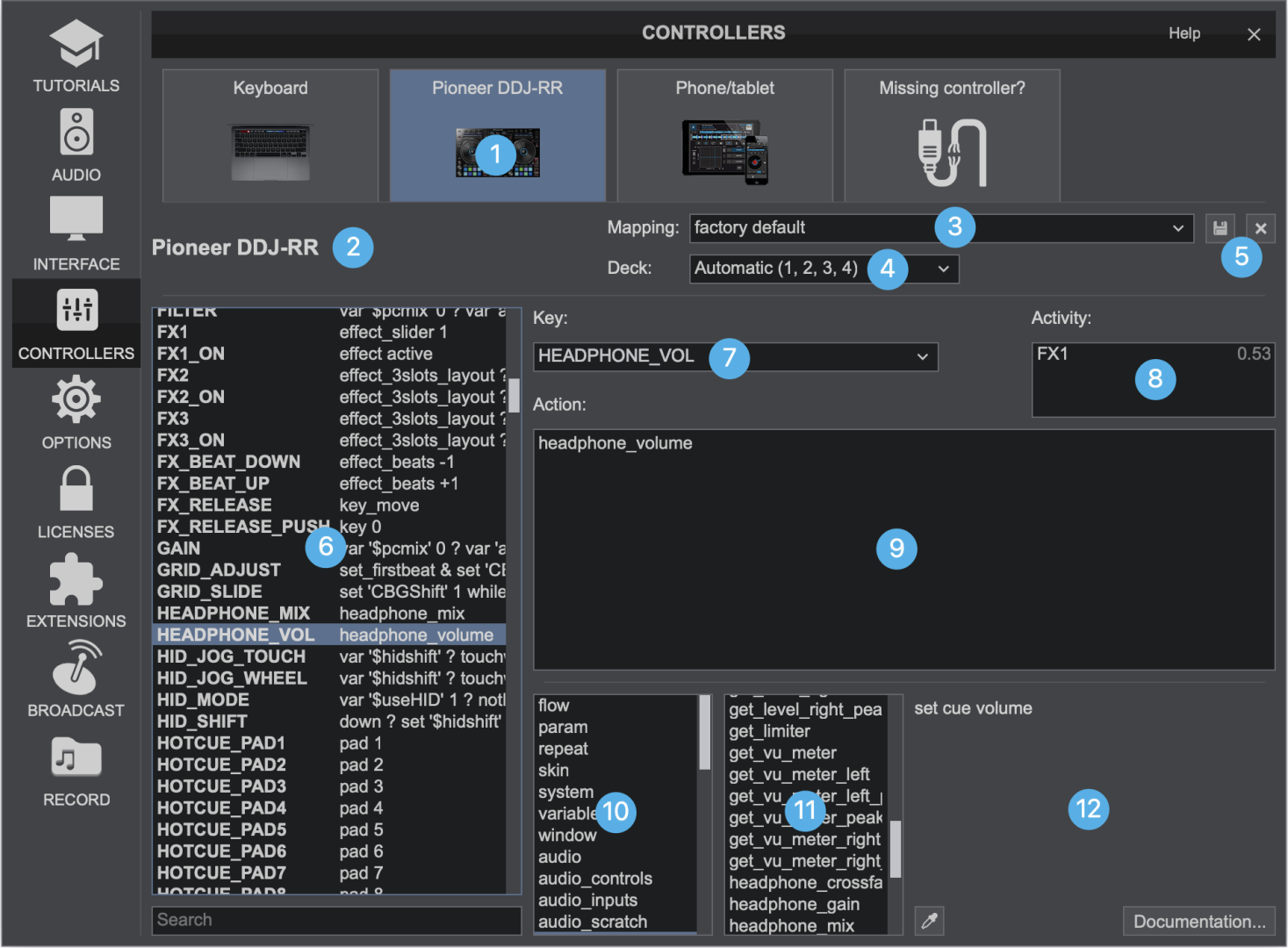1288x948 pixels.
Task: Open the Licenses padlock section
Action: point(76,502)
